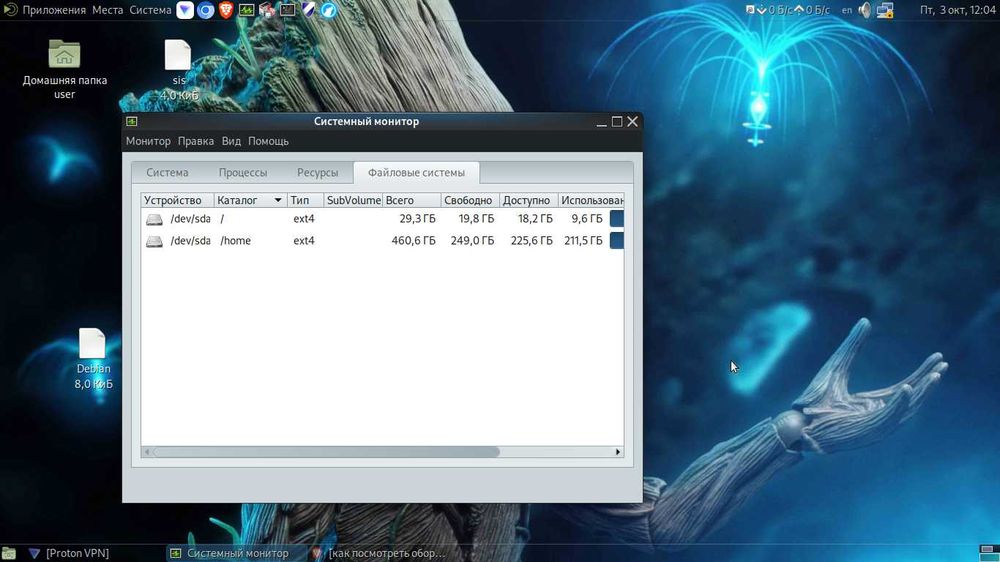Switch to the Brave browser window in taskbar
The width and height of the screenshot is (1000, 562).
click(378, 553)
